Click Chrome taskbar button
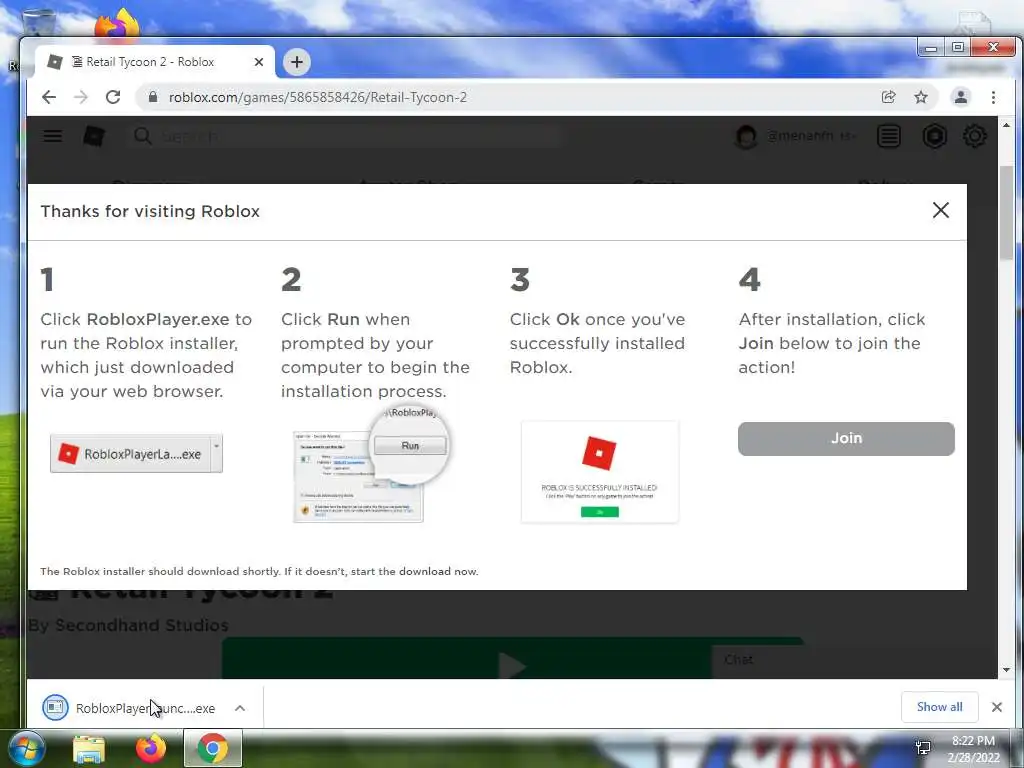 (213, 748)
